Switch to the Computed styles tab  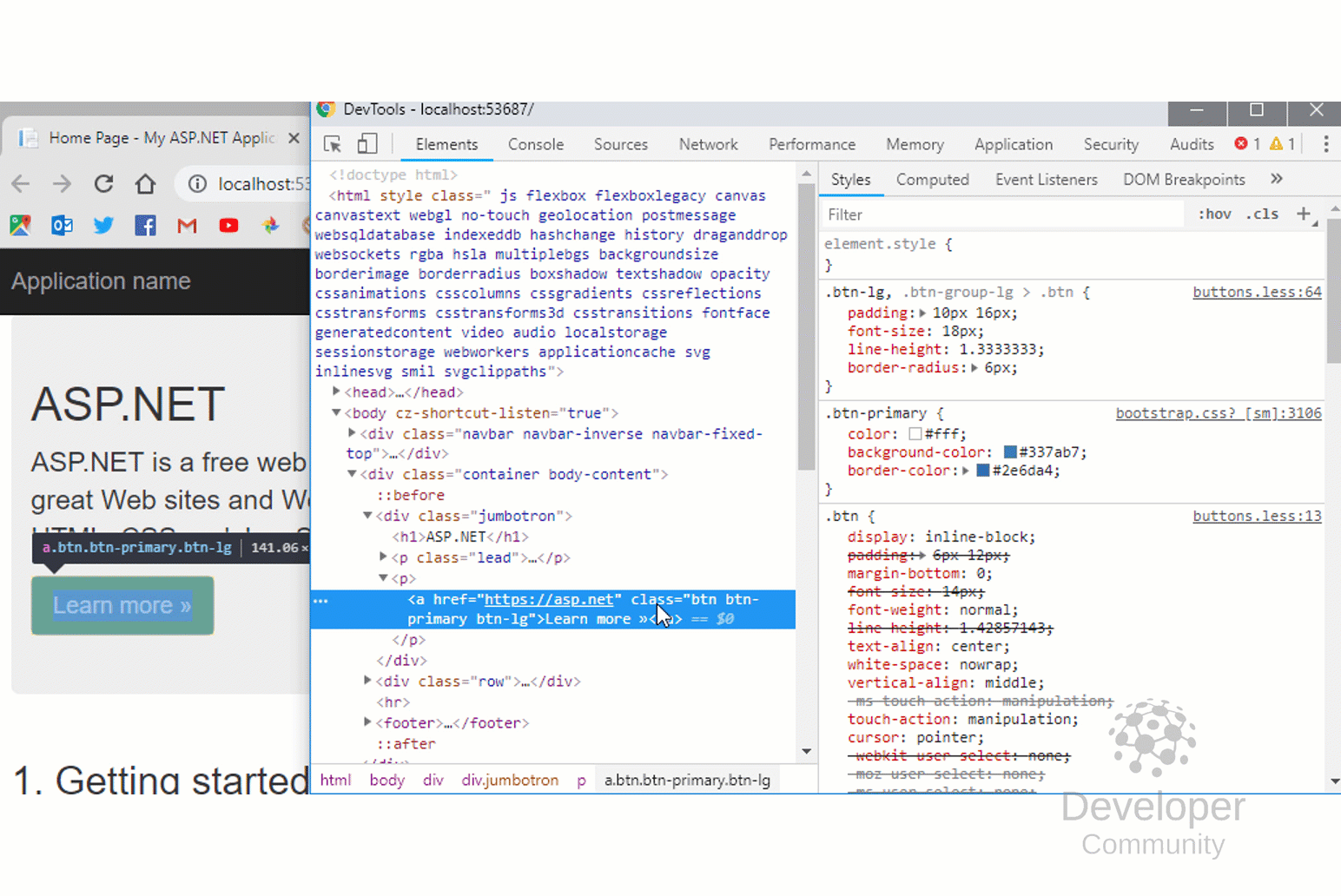point(932,180)
